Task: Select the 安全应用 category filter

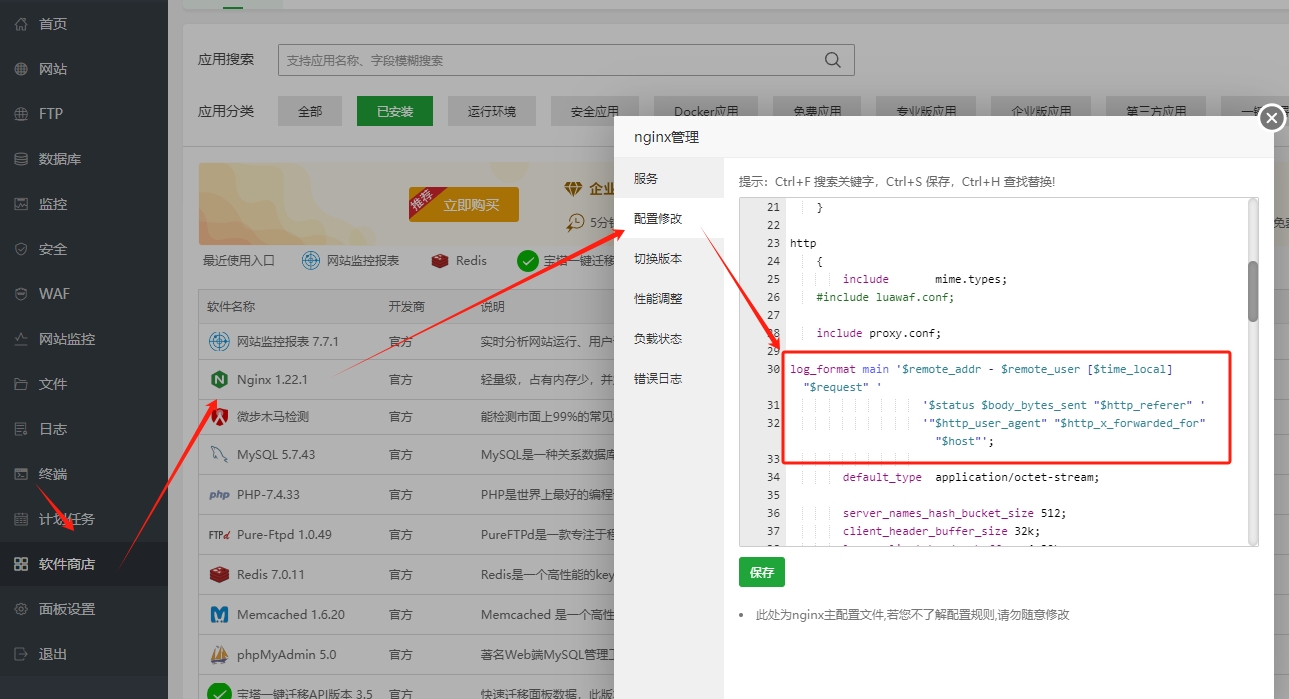Action: pos(595,111)
